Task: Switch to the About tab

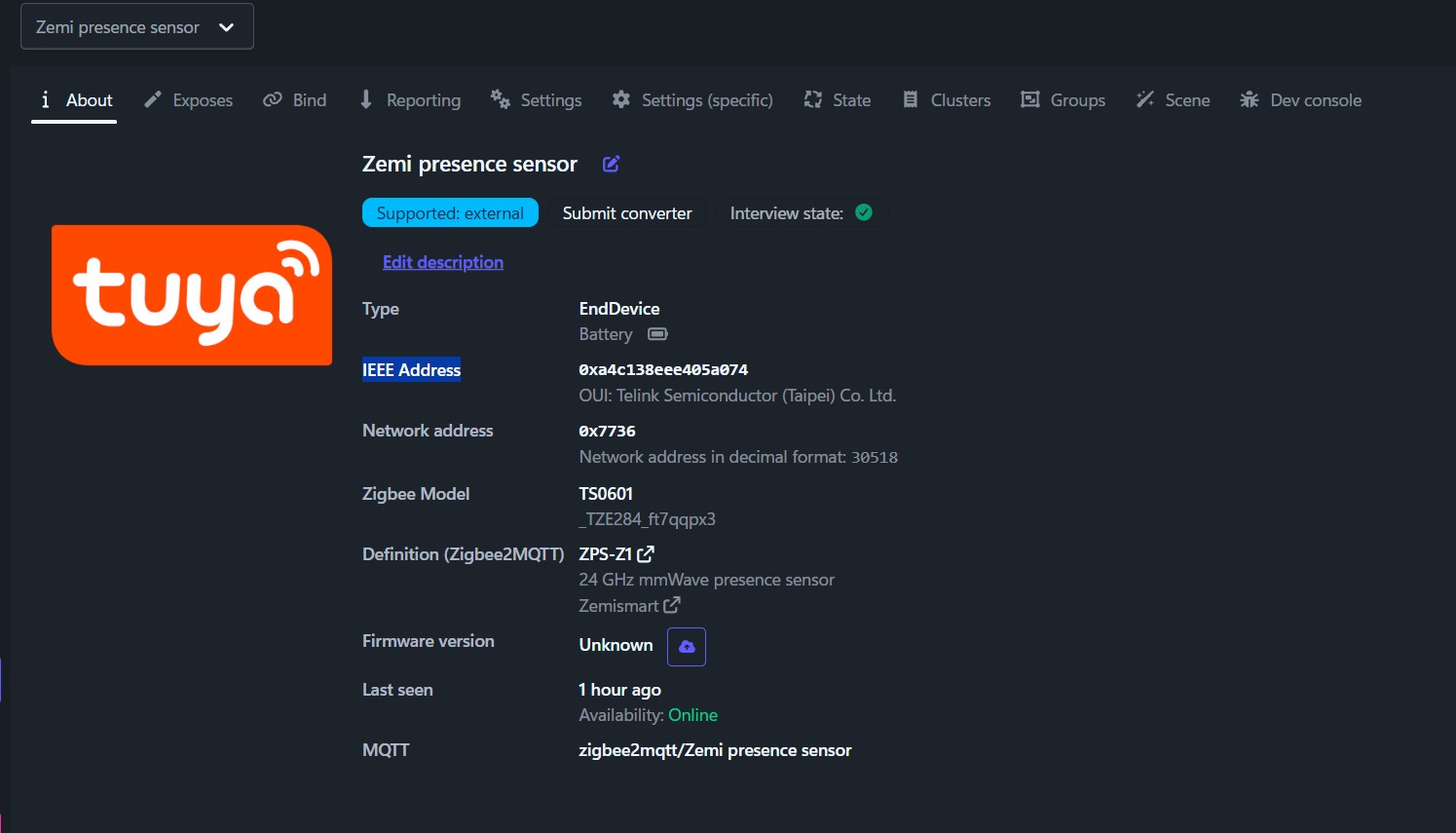Action: coord(75,100)
